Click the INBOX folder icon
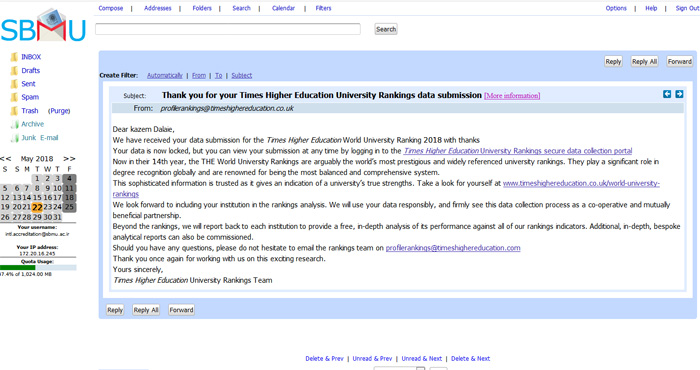 [14, 57]
